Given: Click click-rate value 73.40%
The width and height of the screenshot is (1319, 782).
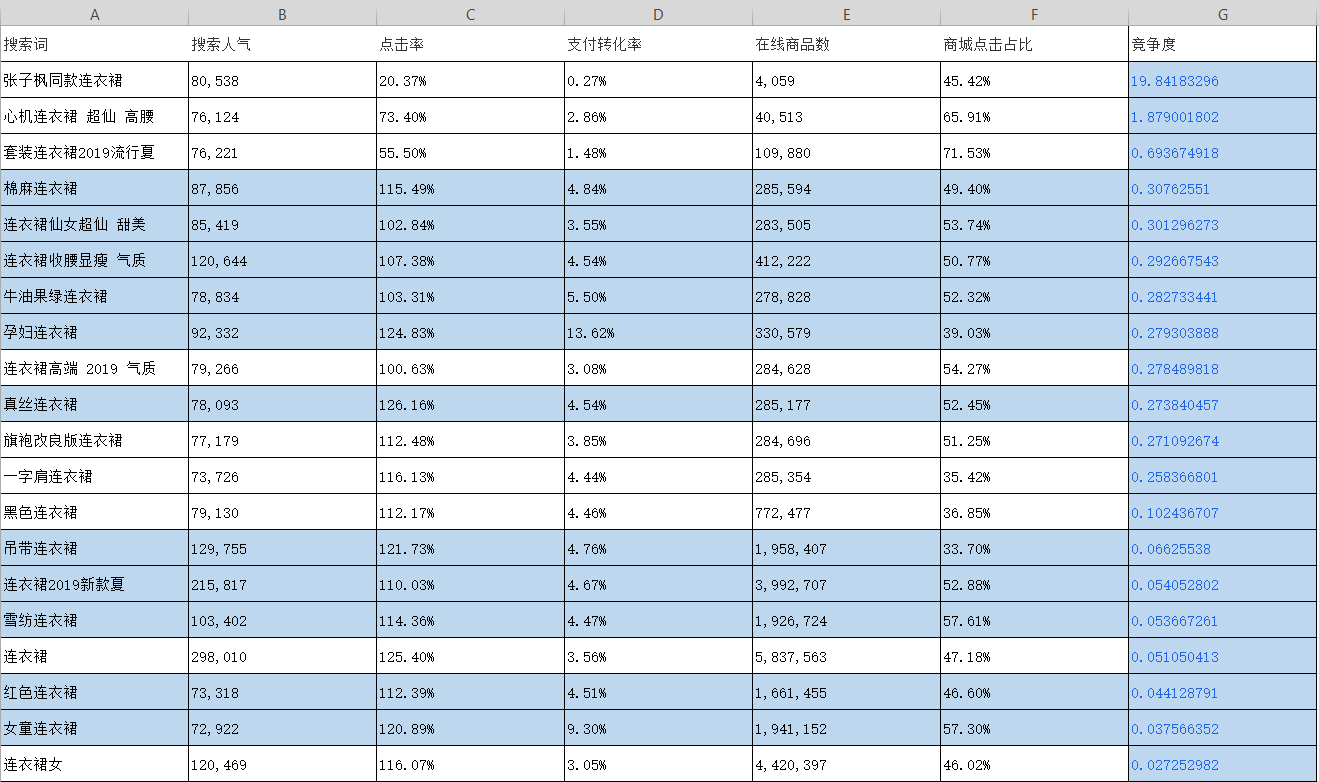Looking at the screenshot, I should (x=470, y=116).
